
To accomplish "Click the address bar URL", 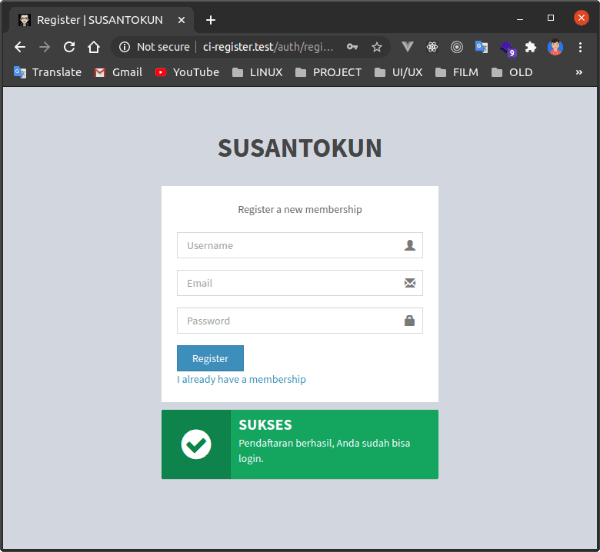I will click(268, 47).
